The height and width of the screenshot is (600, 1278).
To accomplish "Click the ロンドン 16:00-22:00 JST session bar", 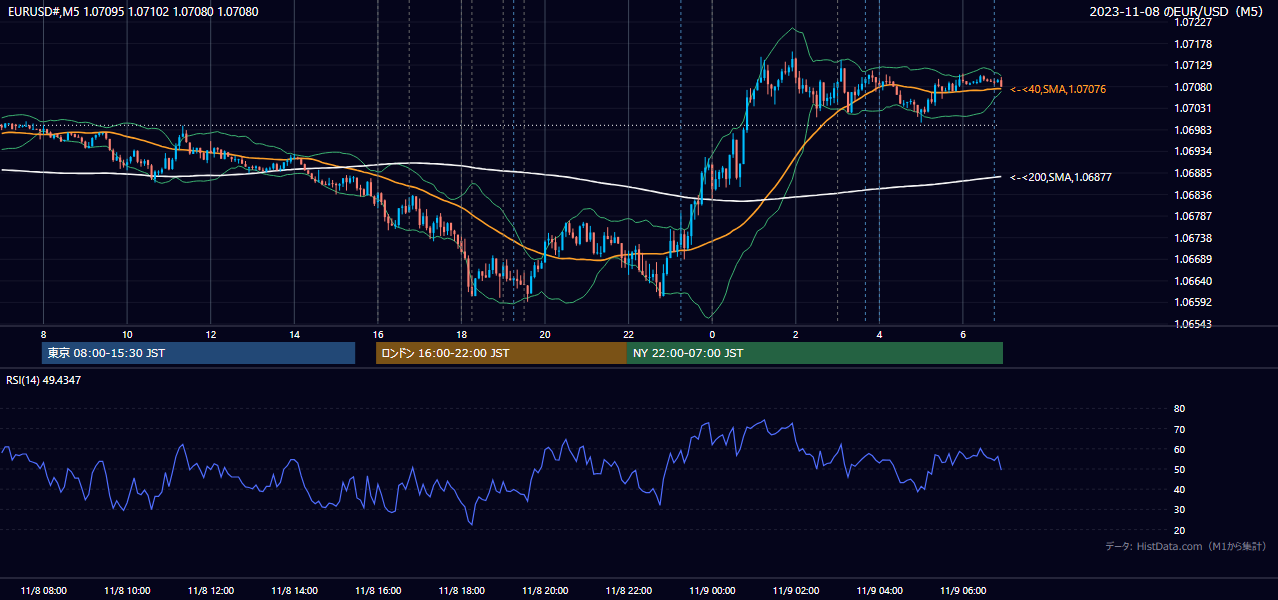I will tap(501, 353).
